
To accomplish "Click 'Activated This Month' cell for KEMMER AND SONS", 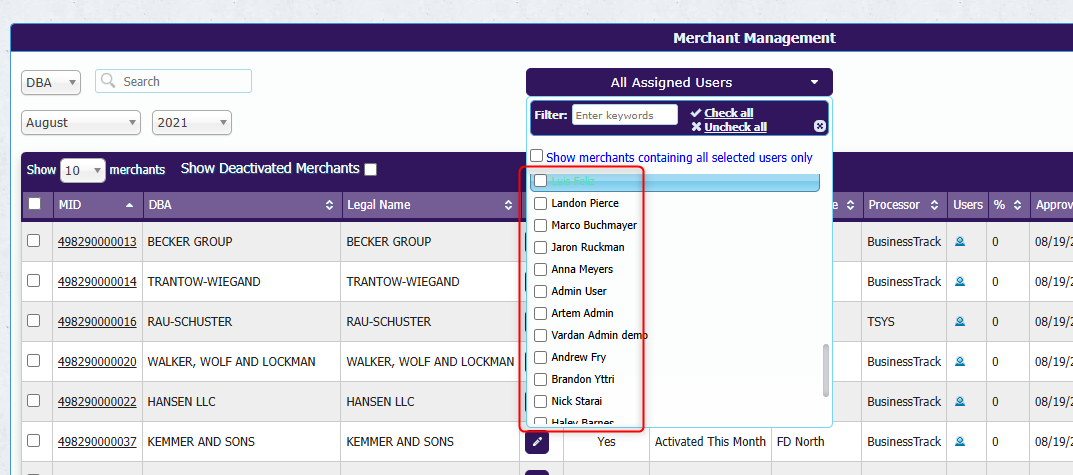I will coord(710,441).
